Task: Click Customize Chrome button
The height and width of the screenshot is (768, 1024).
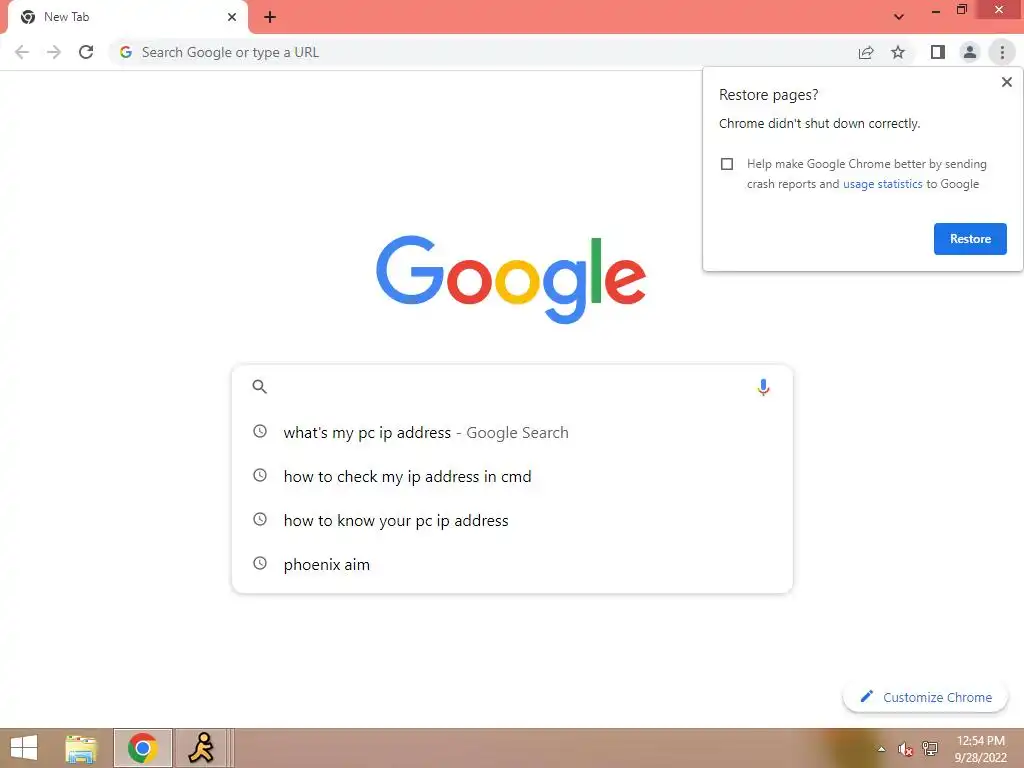Action: tap(925, 697)
